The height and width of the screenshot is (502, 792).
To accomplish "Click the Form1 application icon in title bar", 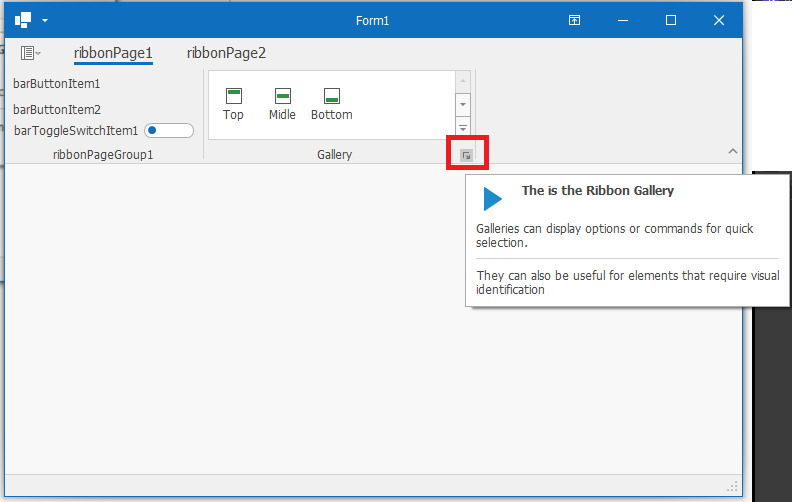I will tap(23, 20).
